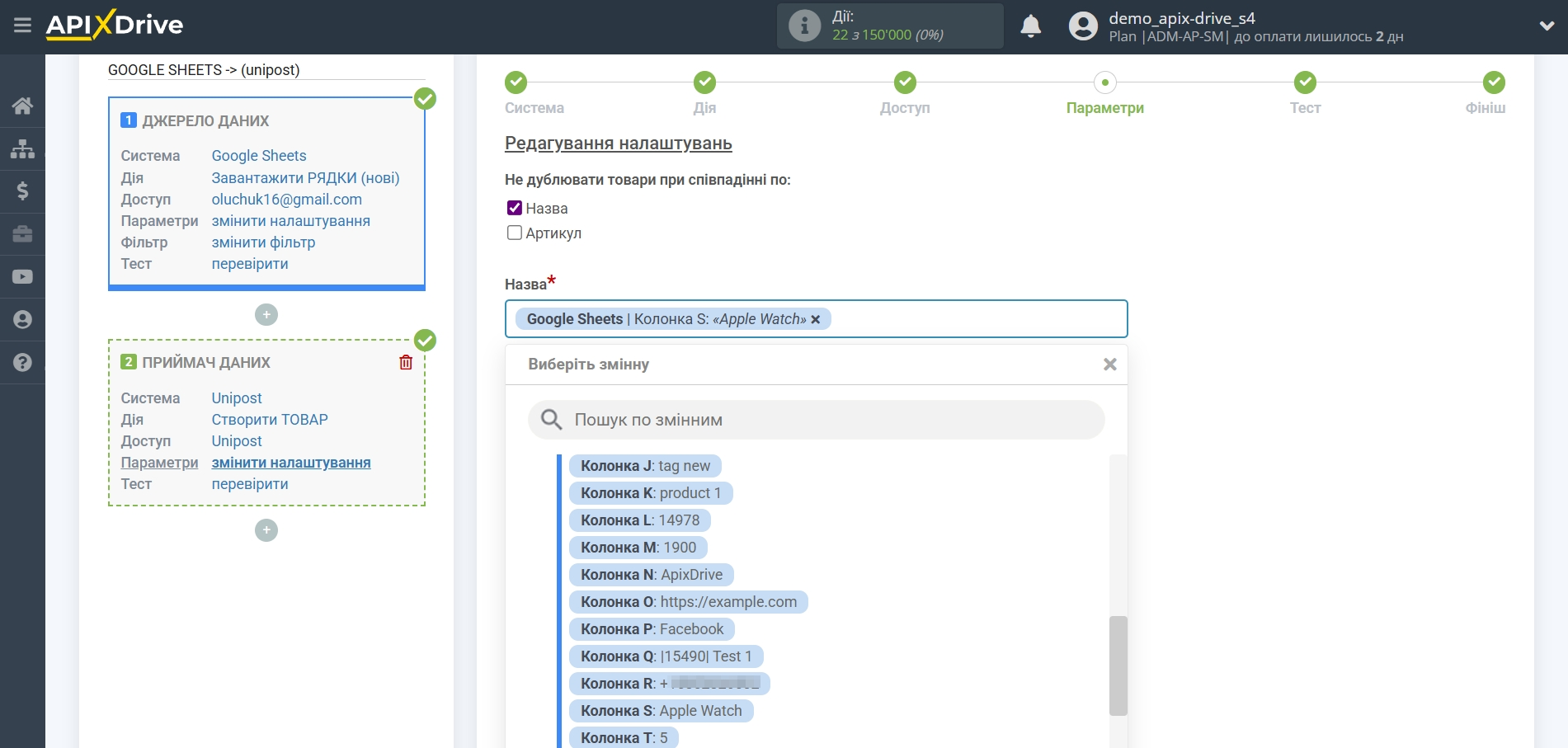Select variable Колонка P: Facebook
This screenshot has width=1568, height=748.
(x=652, y=629)
